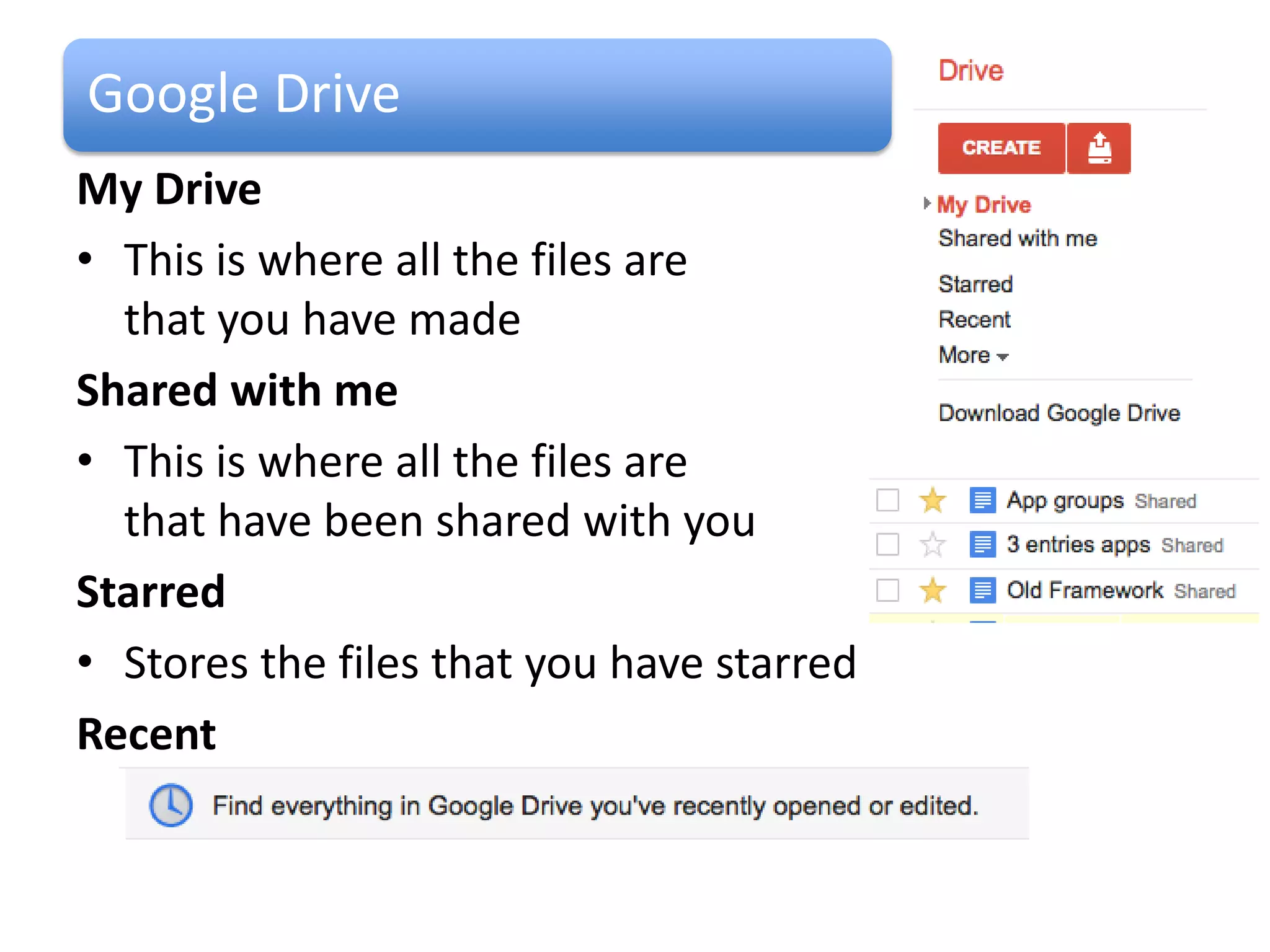Click the Google Drive slide title

(x=243, y=94)
